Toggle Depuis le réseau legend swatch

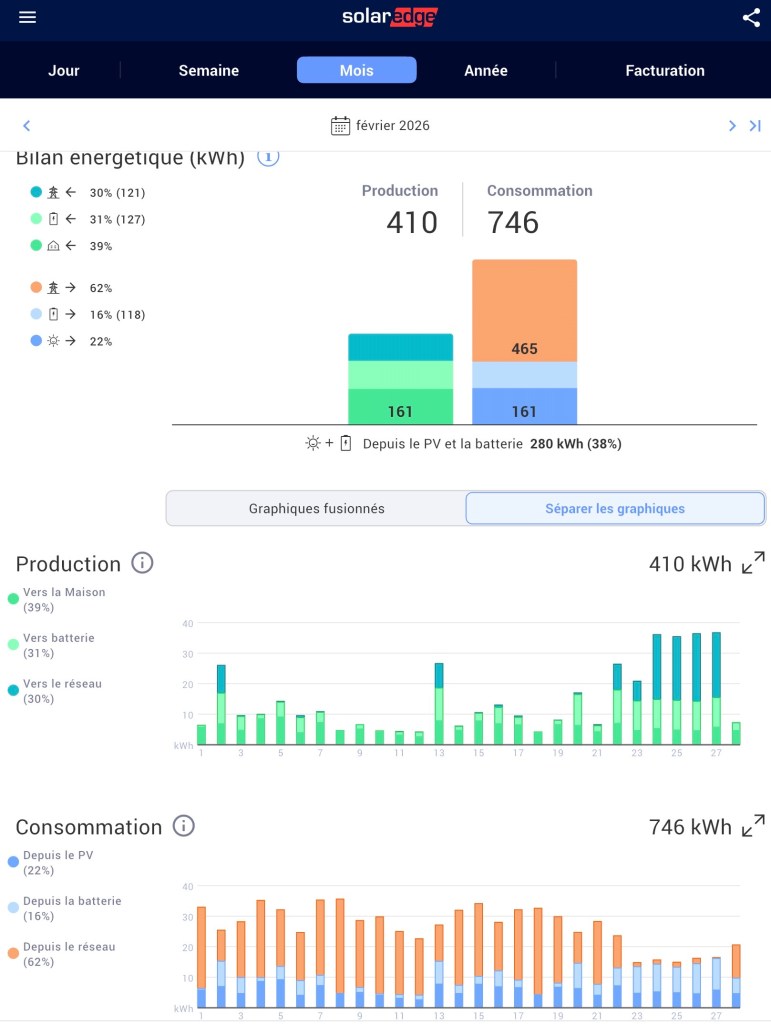13,953
